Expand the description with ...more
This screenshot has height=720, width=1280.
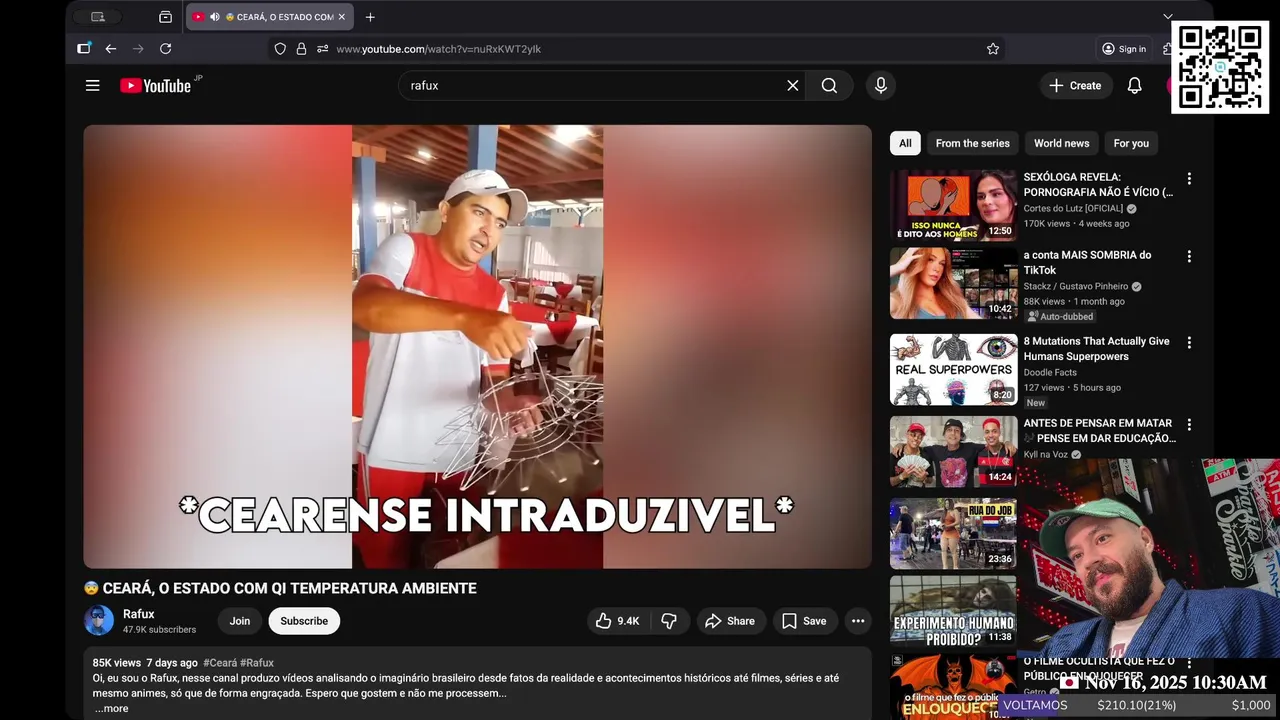click(111, 709)
